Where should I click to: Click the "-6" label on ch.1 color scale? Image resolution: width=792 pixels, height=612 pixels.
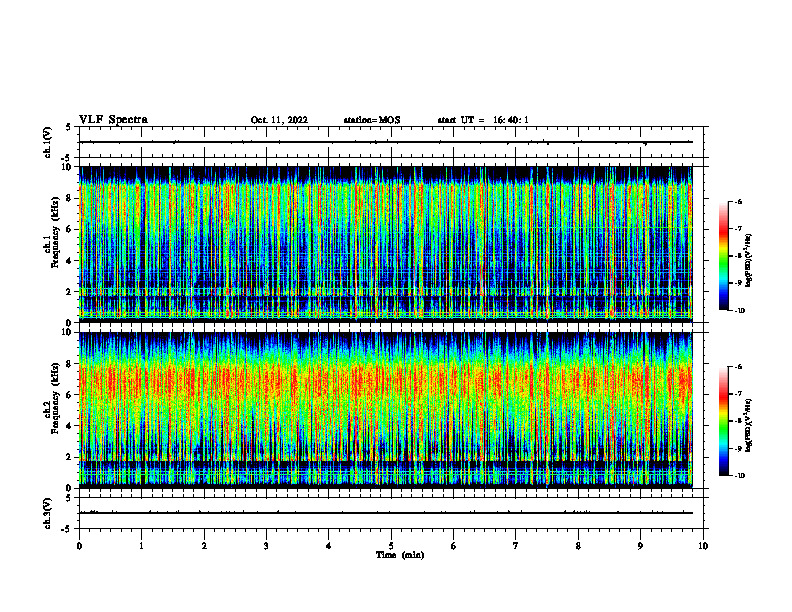738,202
